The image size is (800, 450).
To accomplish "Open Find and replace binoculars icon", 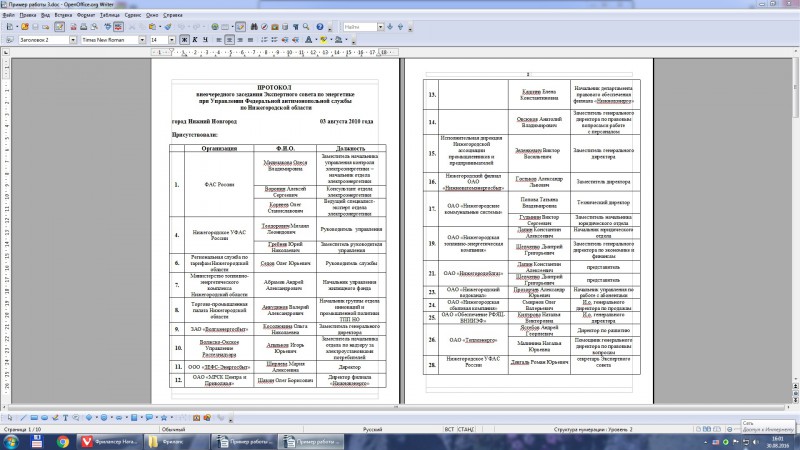I will [254, 27].
